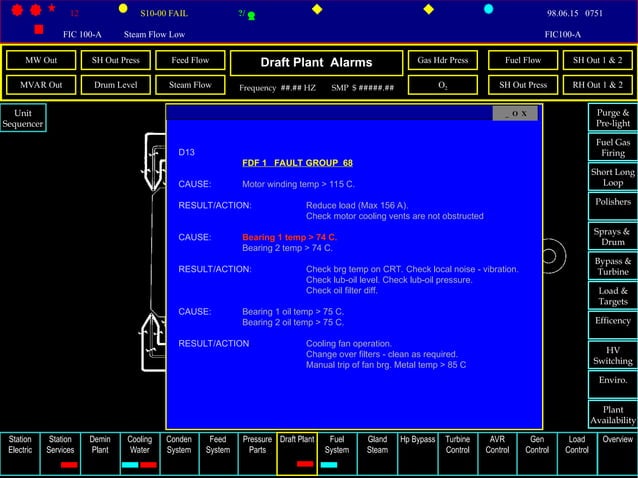The image size is (638, 478).
Task: Open the Short Long Loop screen
Action: click(613, 177)
